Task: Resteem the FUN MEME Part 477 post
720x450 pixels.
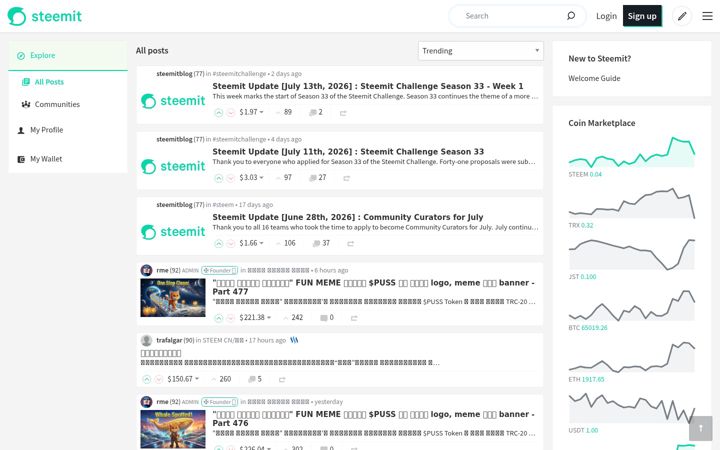Action: coord(354,318)
